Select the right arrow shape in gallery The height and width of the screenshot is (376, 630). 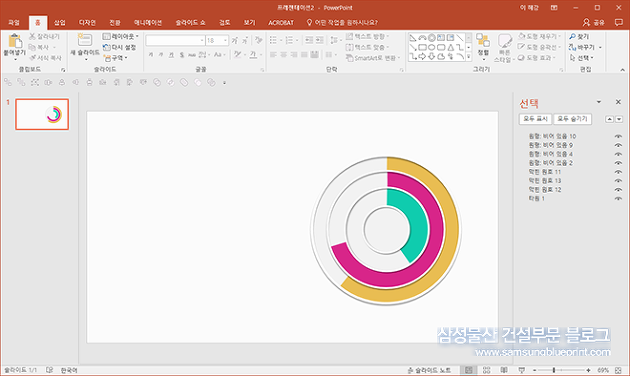(x=422, y=57)
